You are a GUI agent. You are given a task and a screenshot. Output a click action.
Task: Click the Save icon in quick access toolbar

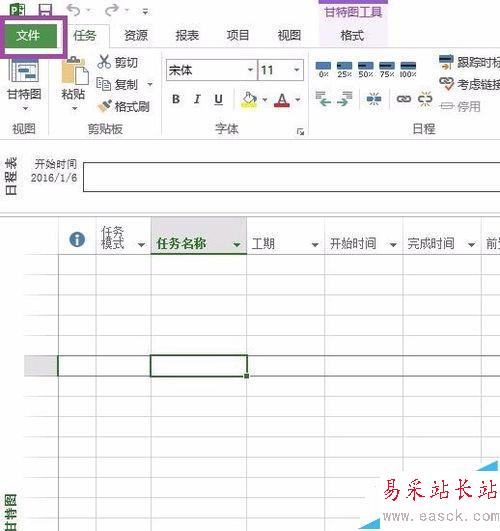[x=45, y=9]
